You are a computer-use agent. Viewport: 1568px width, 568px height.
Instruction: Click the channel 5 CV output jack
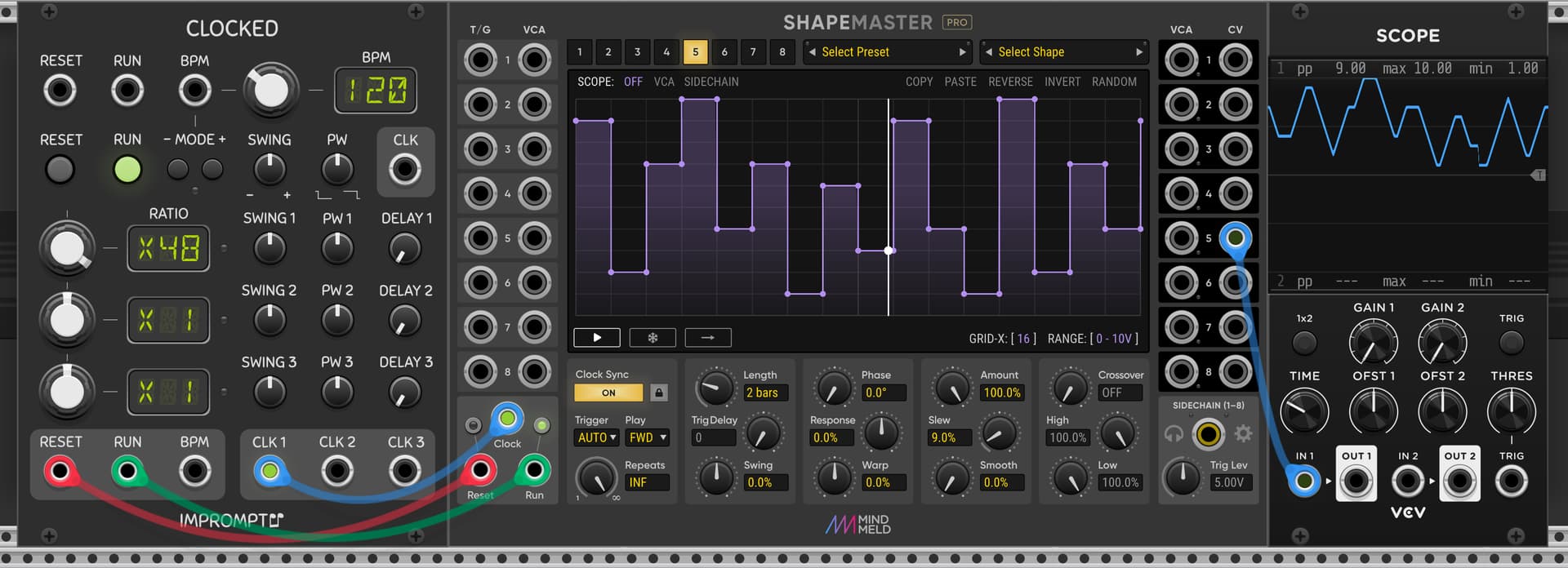click(x=1236, y=238)
